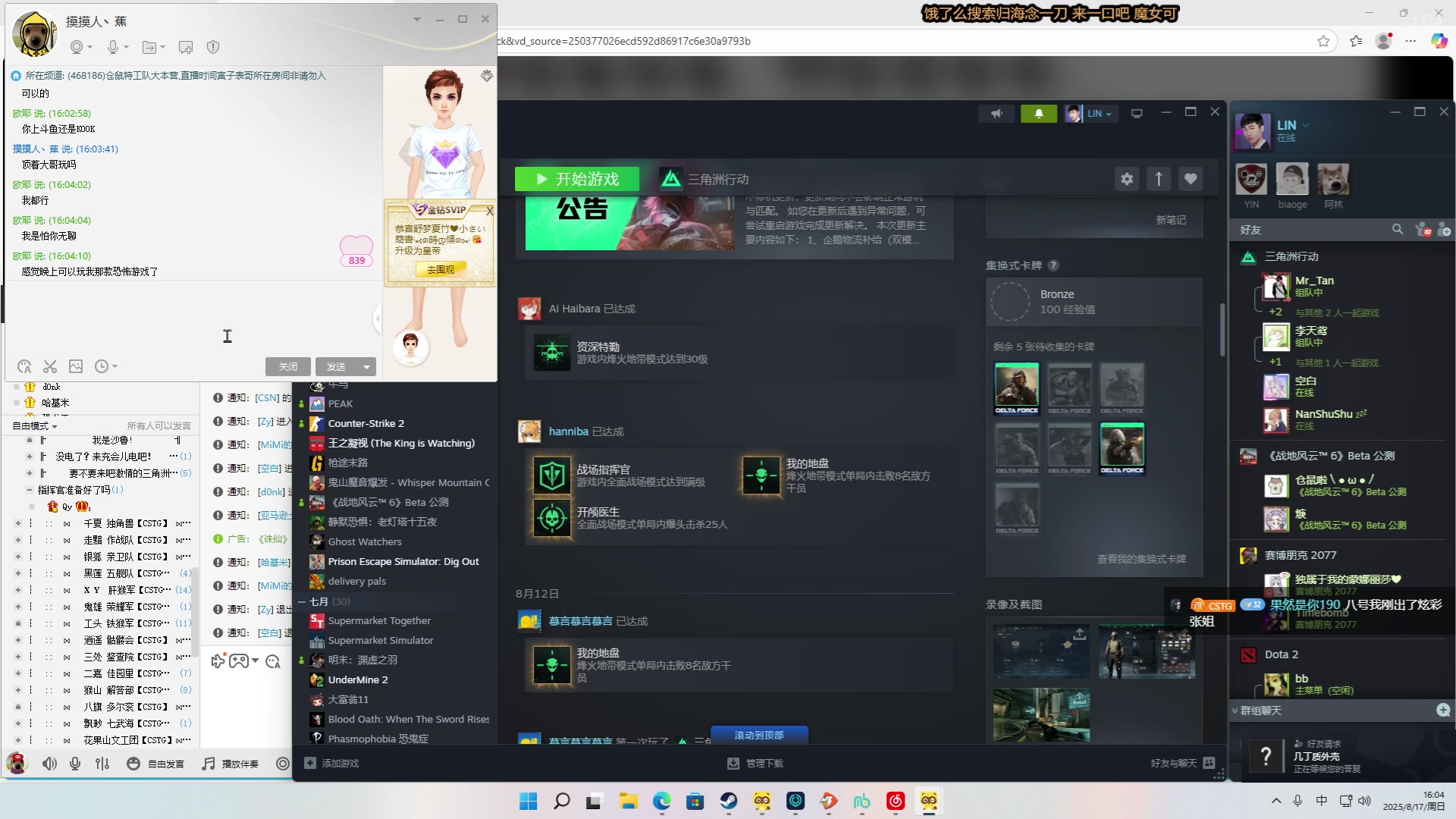
Task: Insert an image via picture icon in chat
Action: point(76,367)
